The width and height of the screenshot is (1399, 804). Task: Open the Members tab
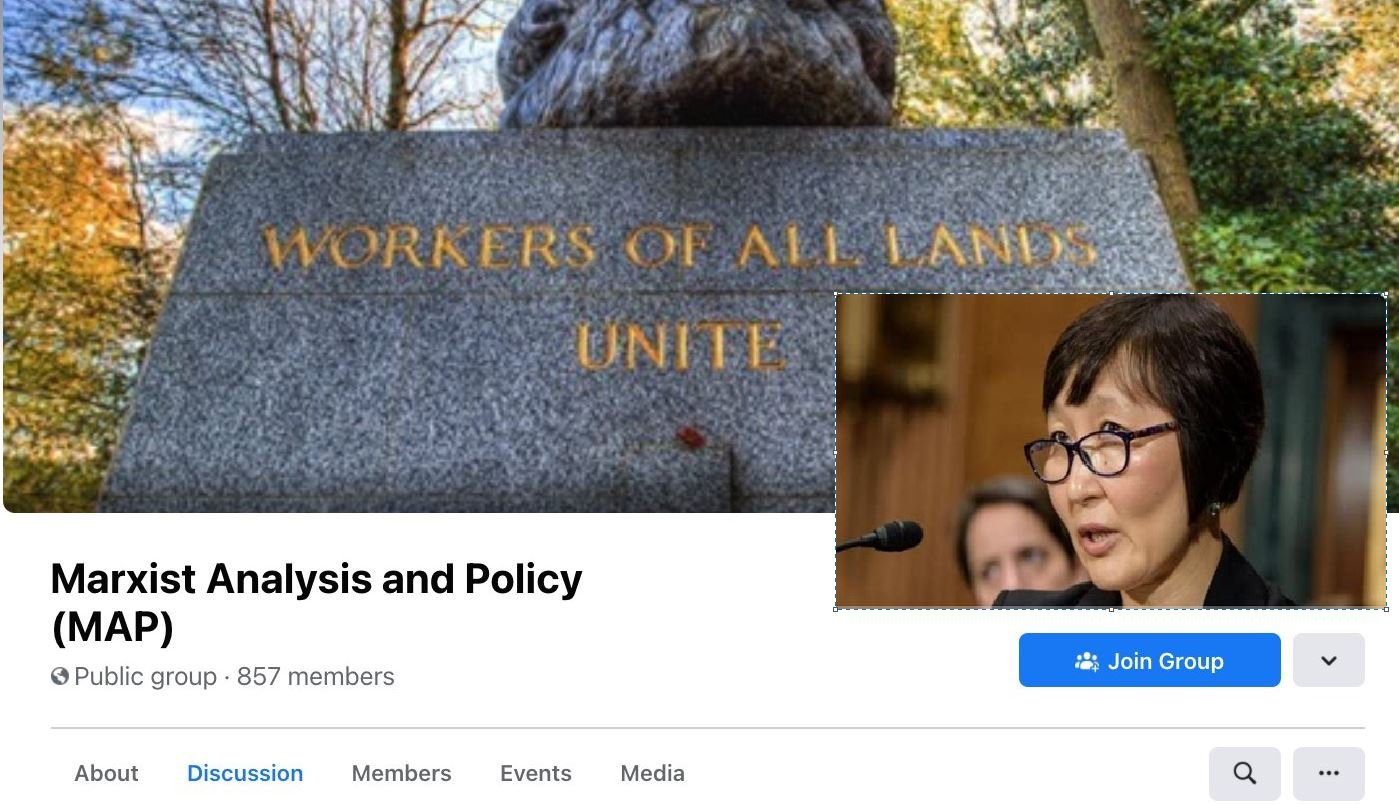click(x=401, y=773)
